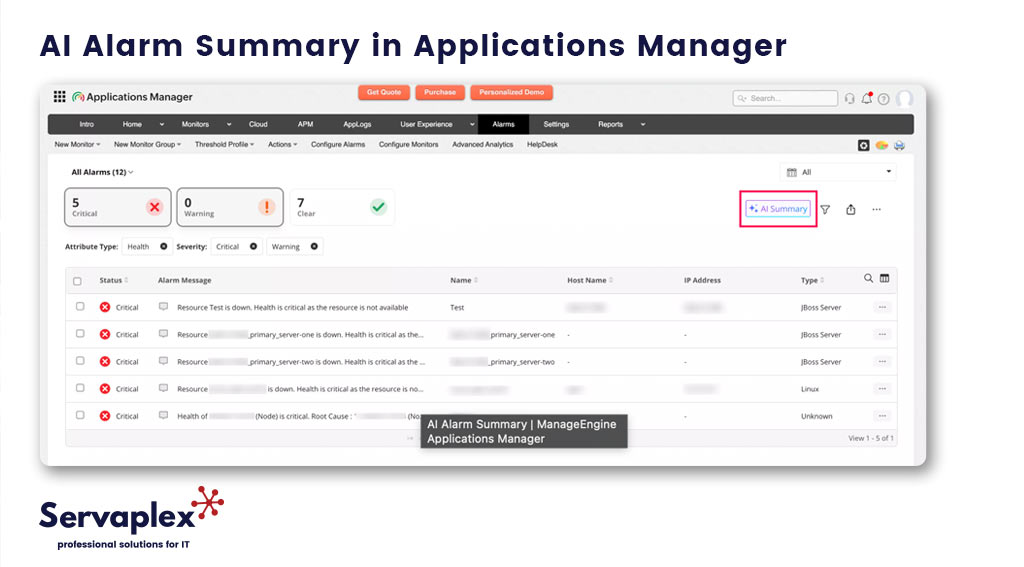Switch to the Cloud tab

tap(258, 124)
